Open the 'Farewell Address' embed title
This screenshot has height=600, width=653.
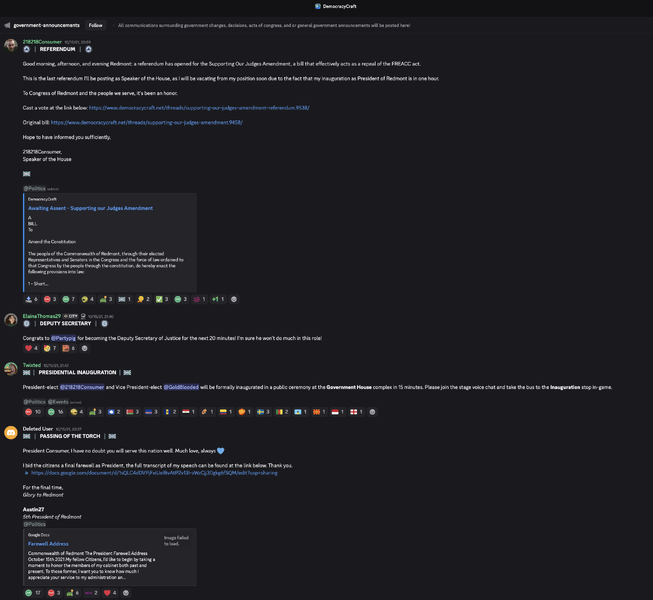coord(48,544)
